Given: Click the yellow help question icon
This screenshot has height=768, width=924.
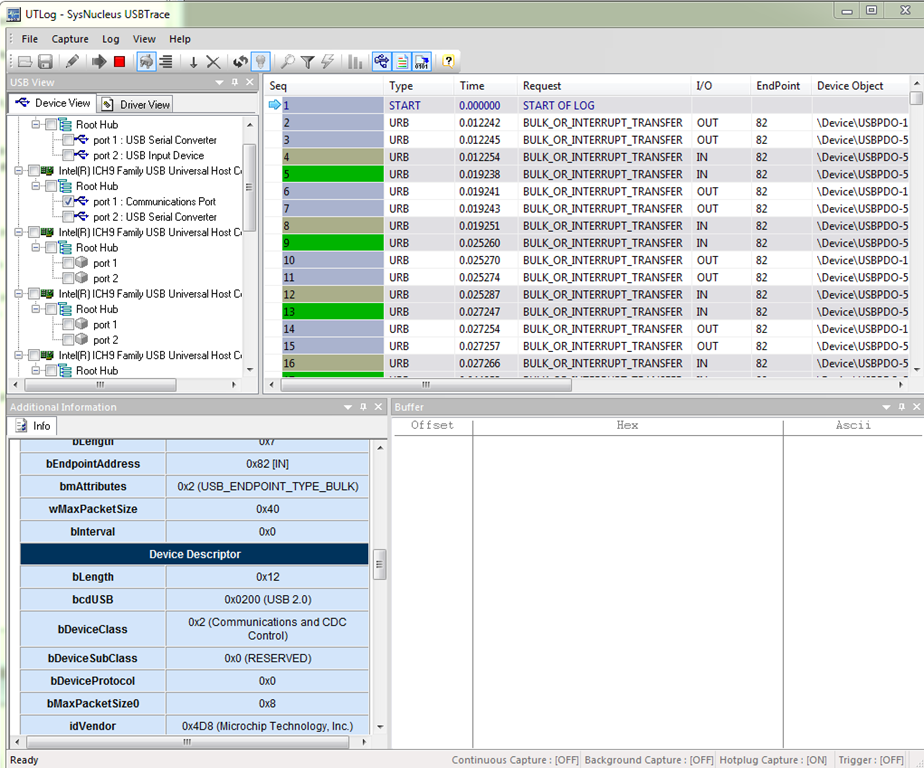Looking at the screenshot, I should (449, 62).
